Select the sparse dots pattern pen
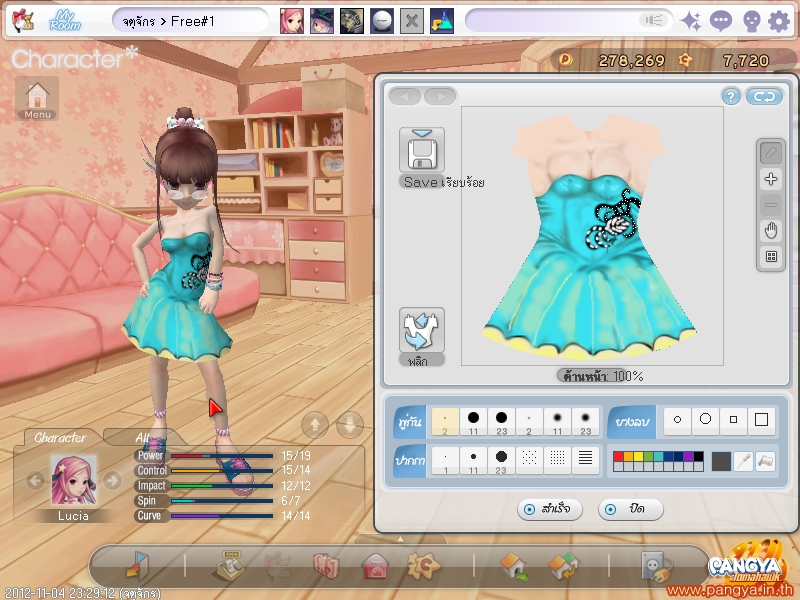Viewport: 800px width, 600px height. (529, 461)
